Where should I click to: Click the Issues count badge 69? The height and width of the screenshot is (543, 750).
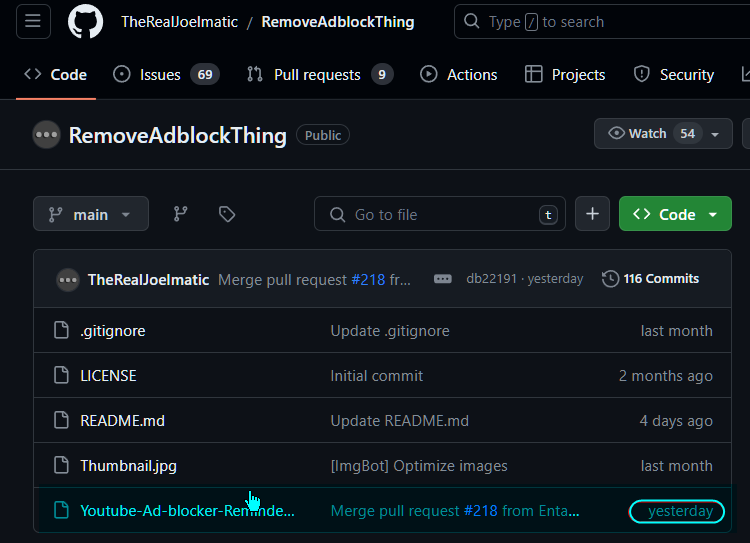pos(205,75)
